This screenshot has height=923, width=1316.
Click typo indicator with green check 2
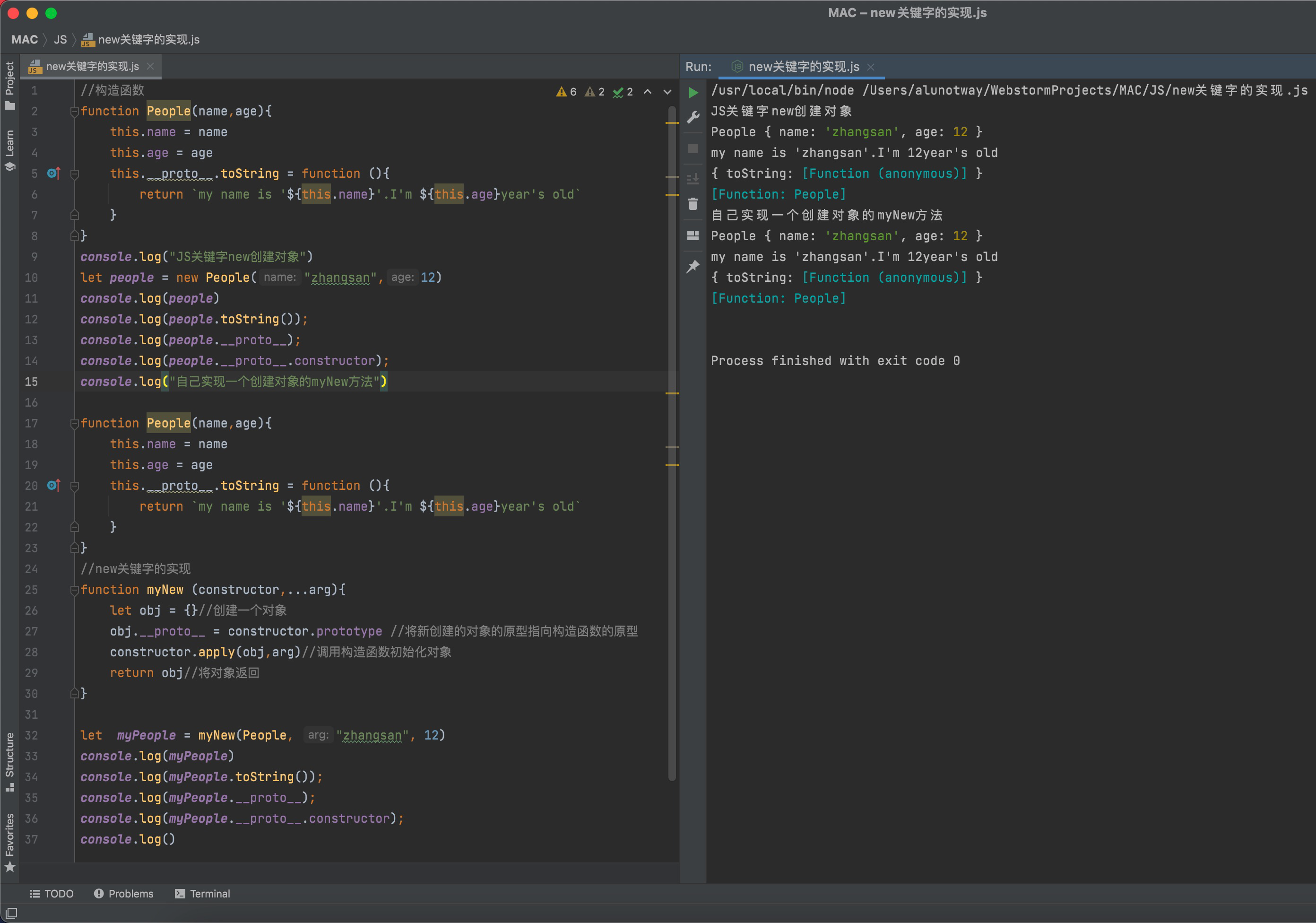tap(623, 92)
